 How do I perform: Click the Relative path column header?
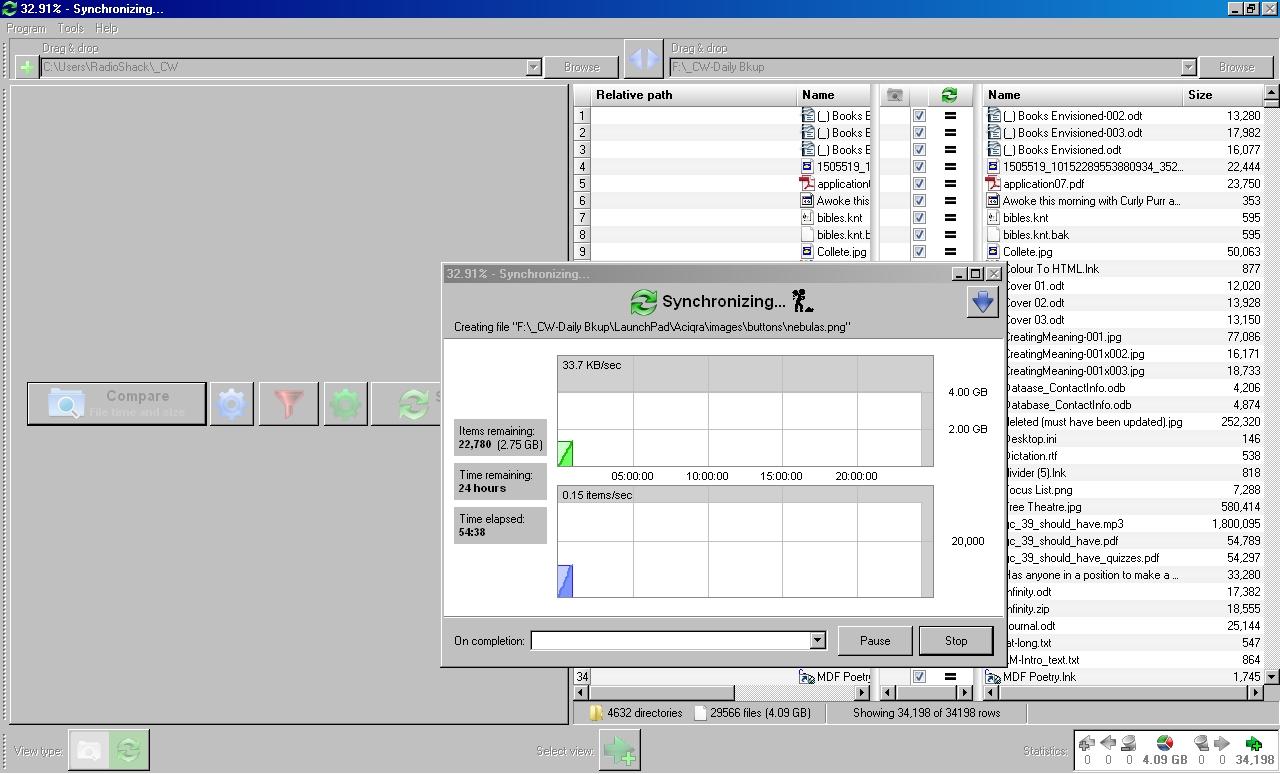tap(693, 95)
